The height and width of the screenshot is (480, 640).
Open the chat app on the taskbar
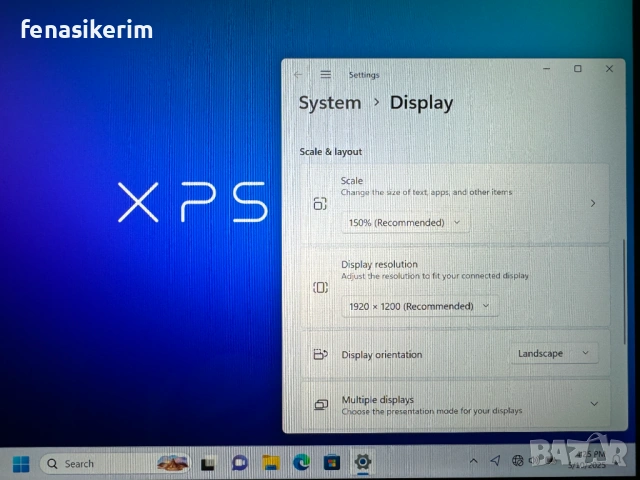pos(239,463)
